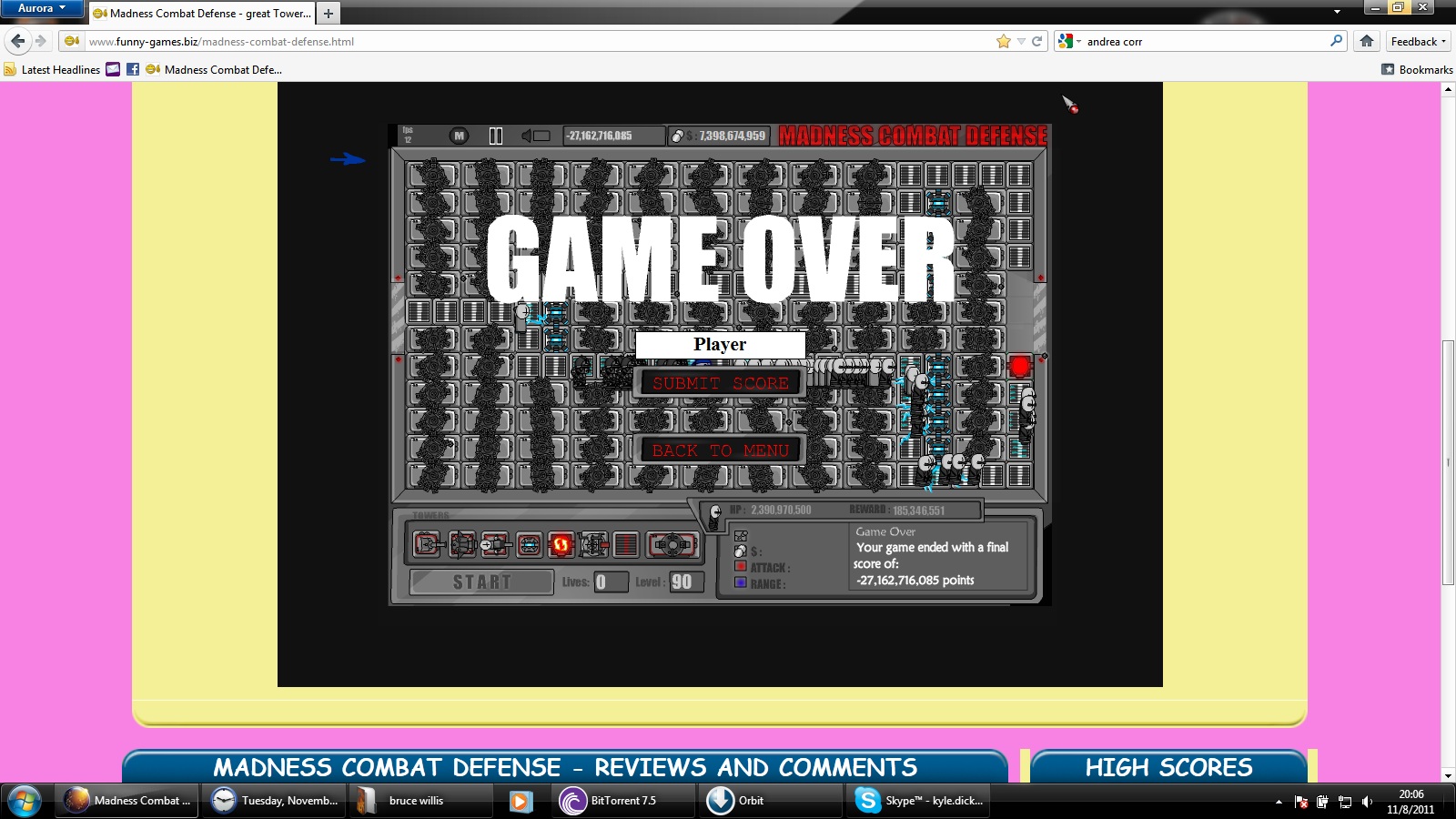This screenshot has height=819, width=1456.
Task: Pause the game with the pause icon
Action: [x=496, y=136]
